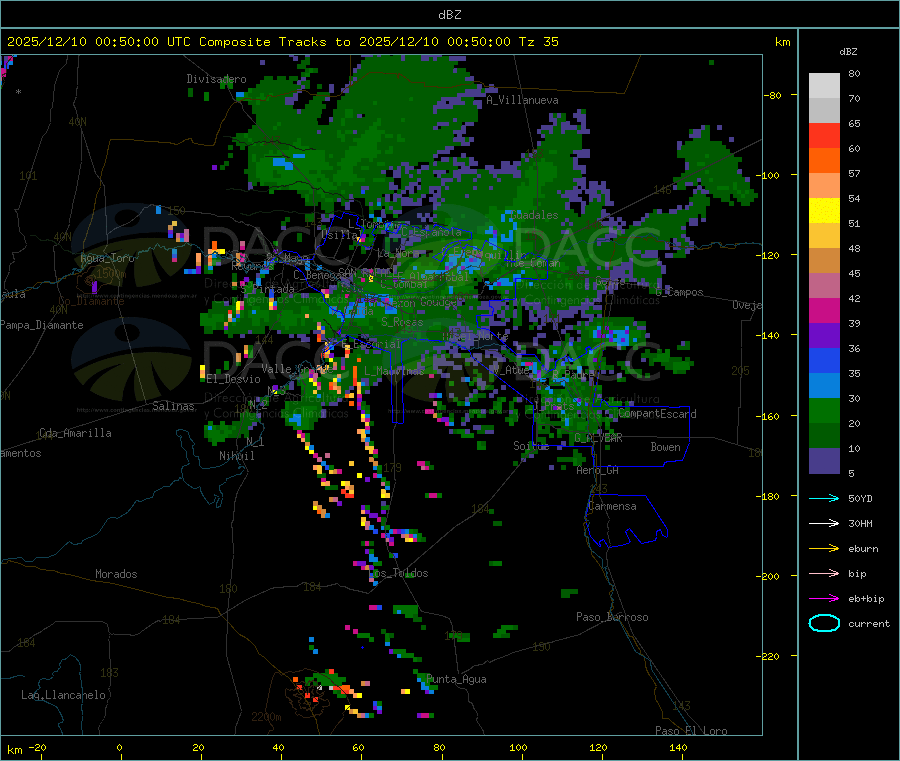
Task: Click the 80 dBZ light gray swatch
Action: tap(824, 86)
